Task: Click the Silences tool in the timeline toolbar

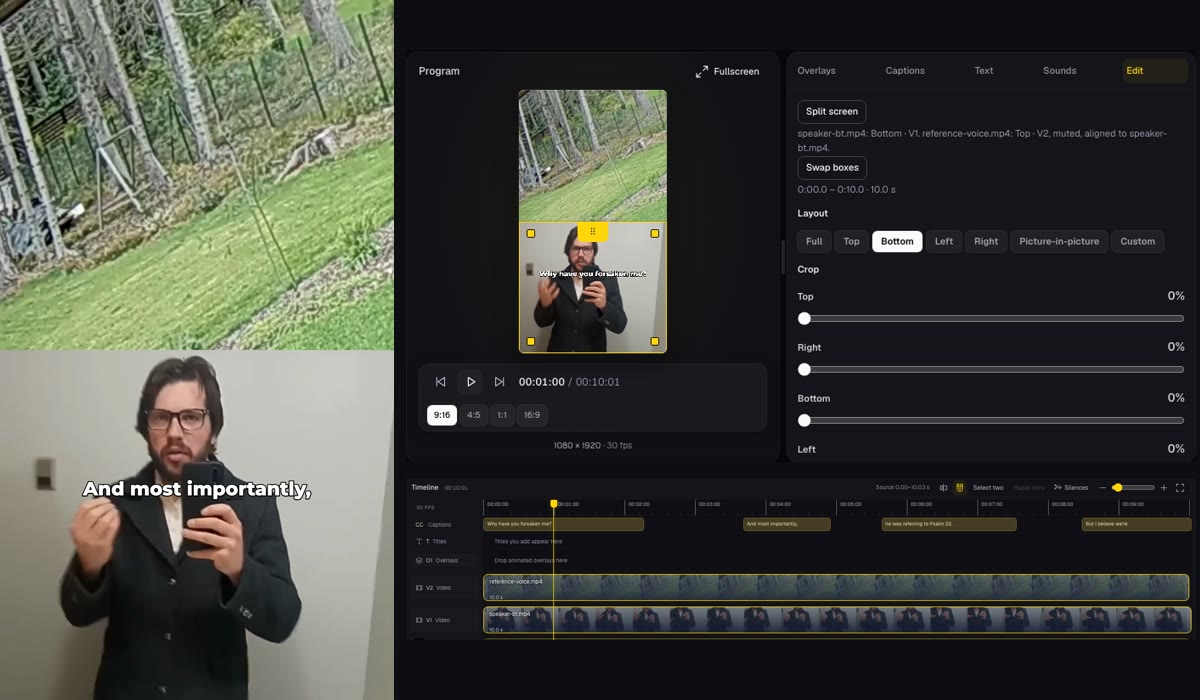Action: pos(1071,488)
